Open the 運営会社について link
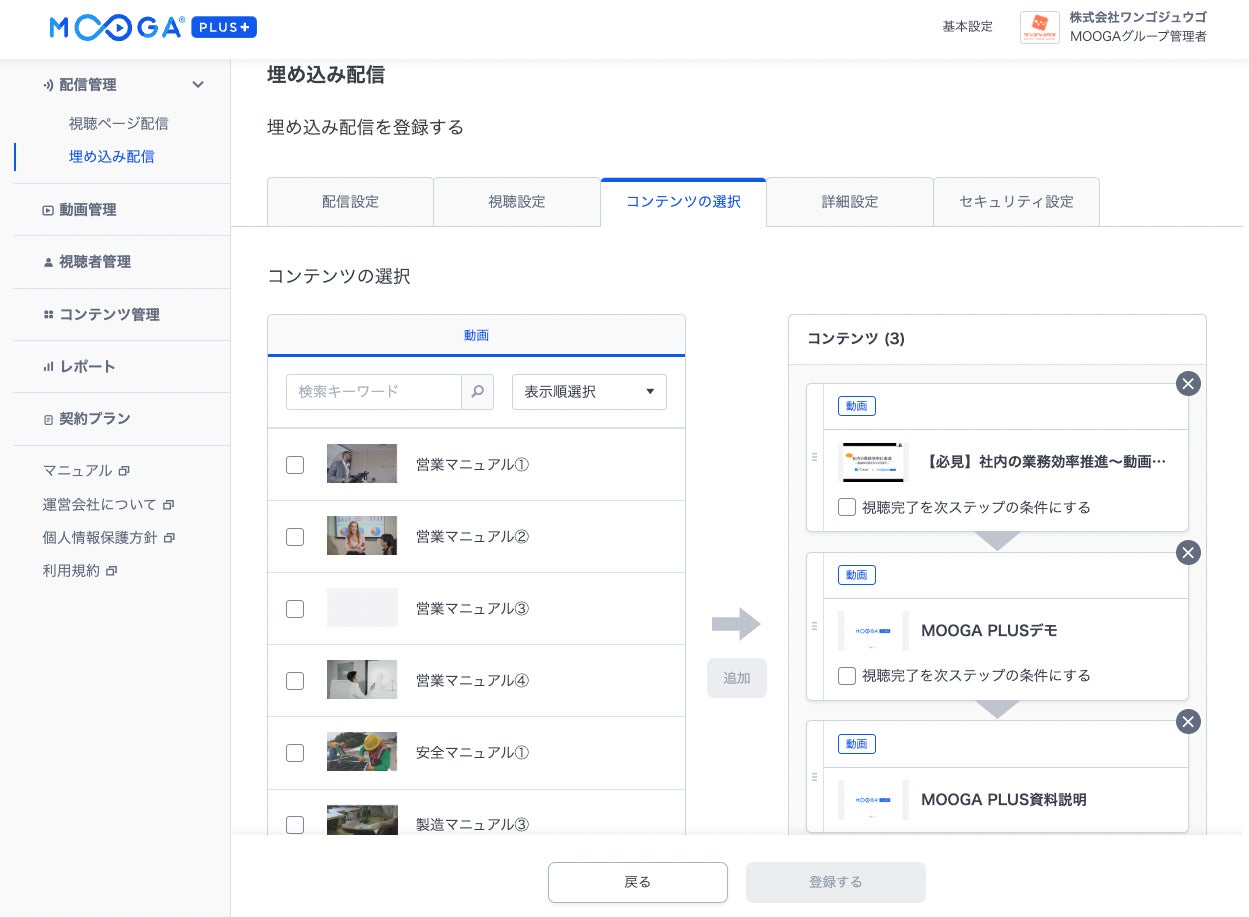This screenshot has height=917, width=1249. pos(99,505)
